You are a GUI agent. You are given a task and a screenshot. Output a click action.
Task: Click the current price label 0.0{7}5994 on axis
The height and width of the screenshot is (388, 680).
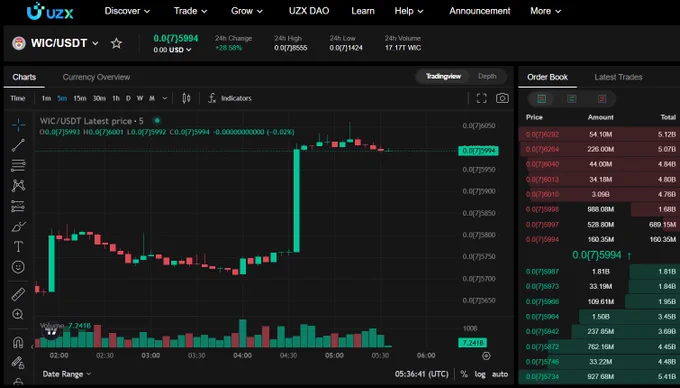point(478,151)
